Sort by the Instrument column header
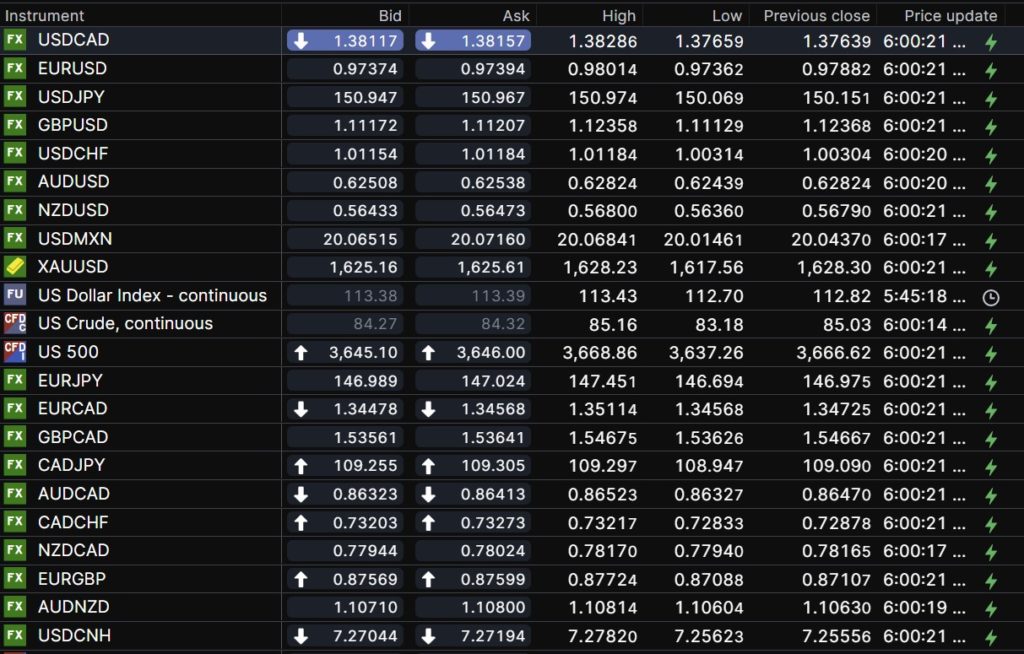The height and width of the screenshot is (654, 1024). point(45,16)
